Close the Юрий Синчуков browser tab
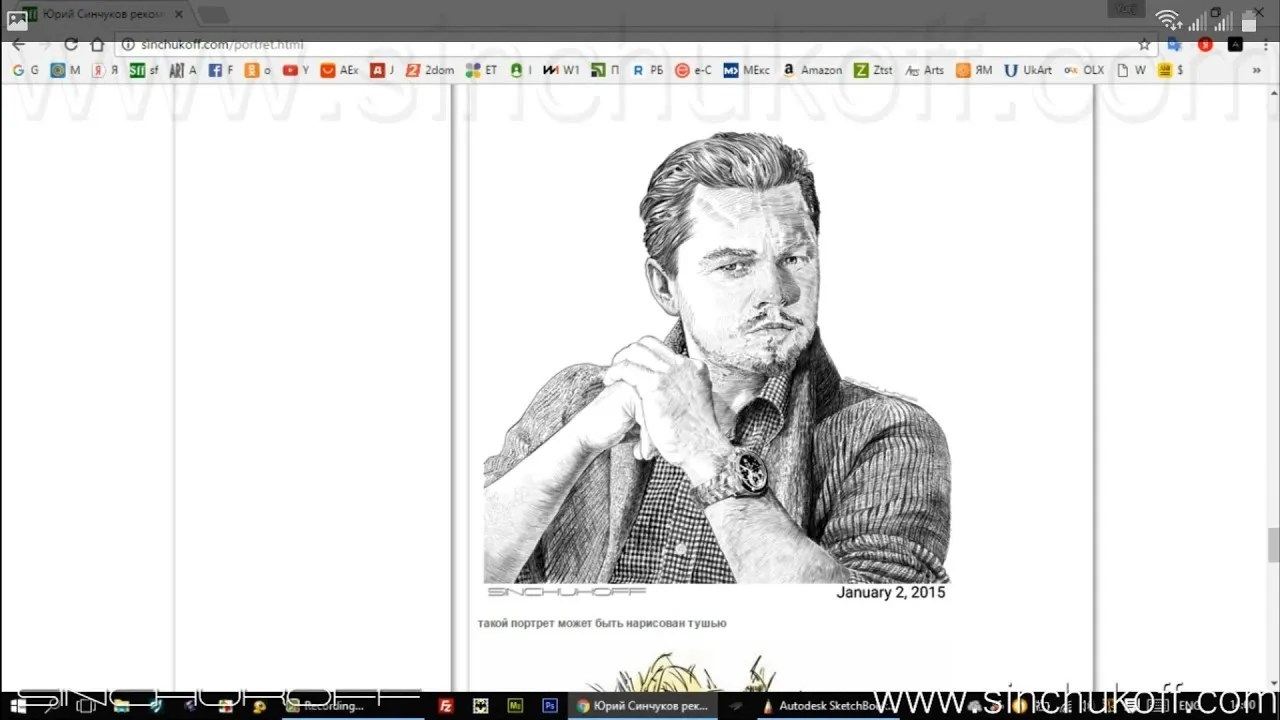Image resolution: width=1280 pixels, height=720 pixels. [x=179, y=14]
